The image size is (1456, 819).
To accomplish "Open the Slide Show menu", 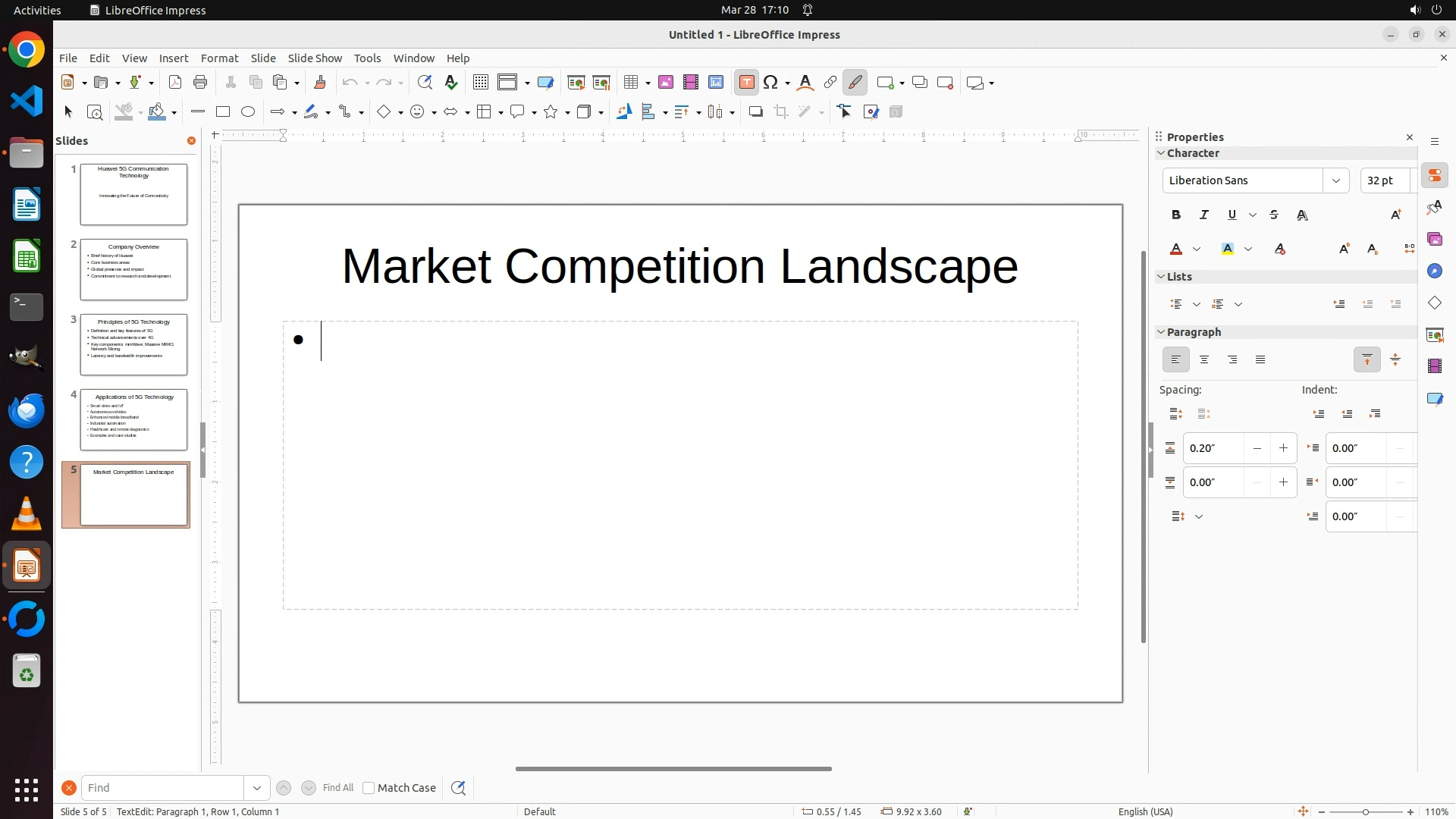I will point(315,58).
